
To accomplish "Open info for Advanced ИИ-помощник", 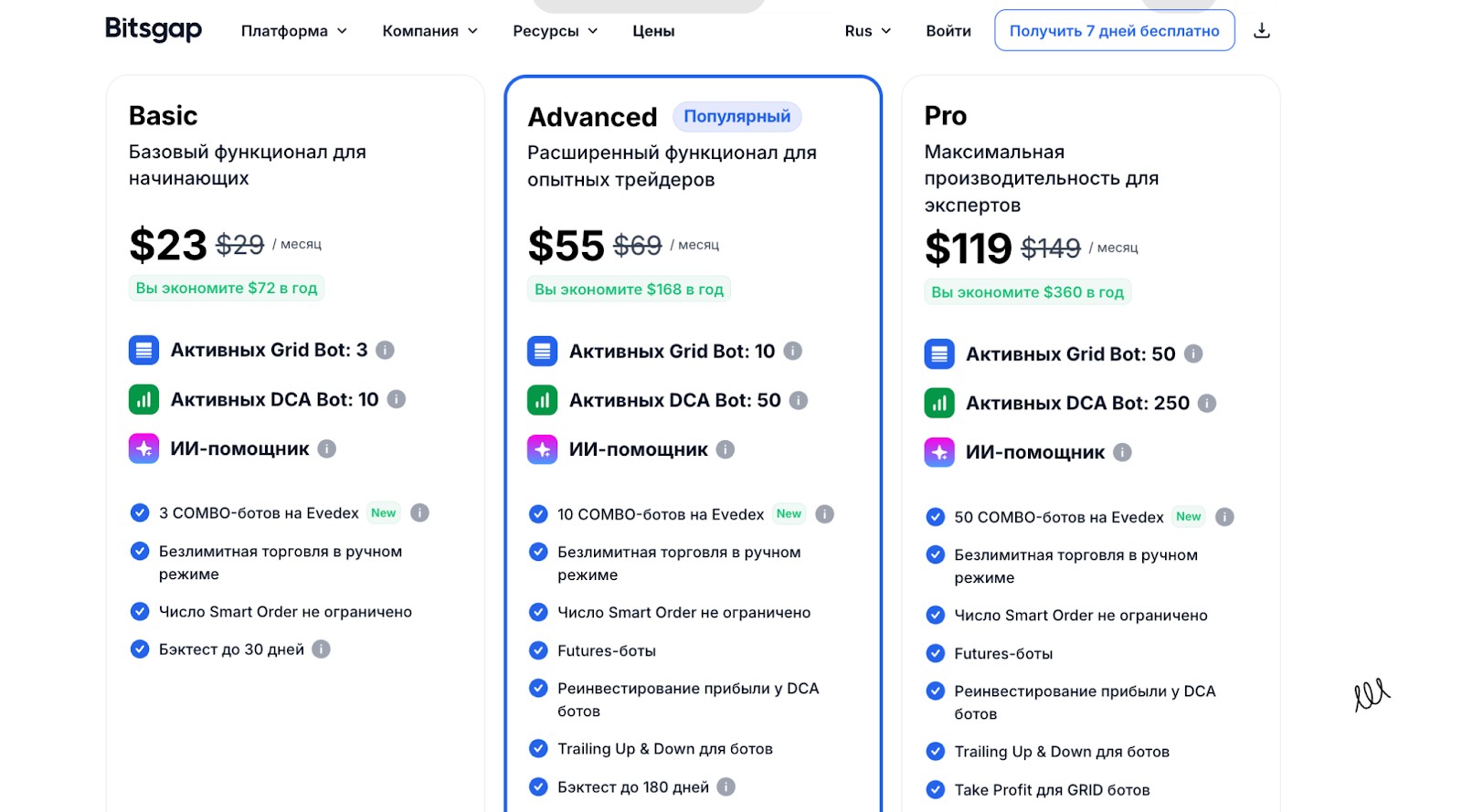I will click(726, 449).
